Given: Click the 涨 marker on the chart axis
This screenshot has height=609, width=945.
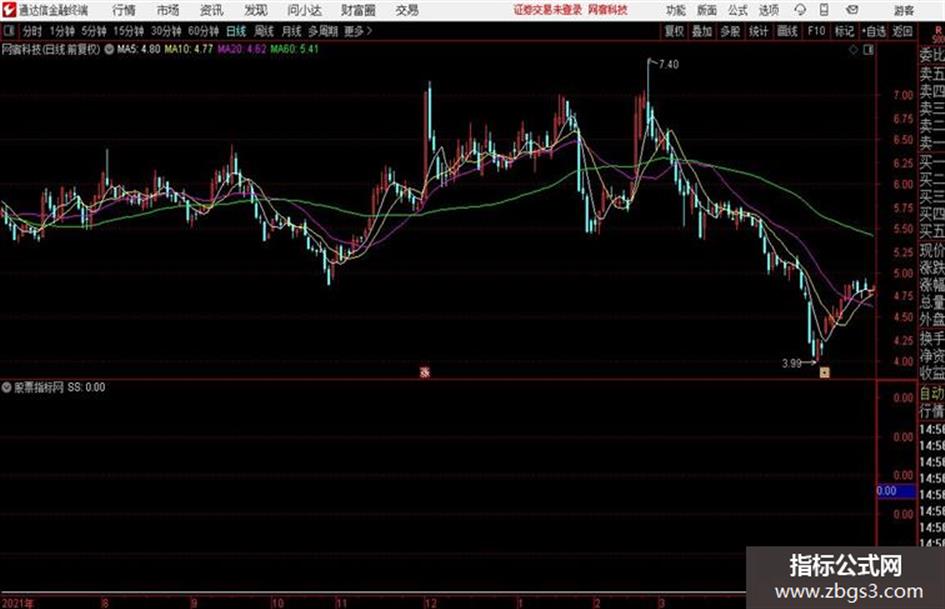Looking at the screenshot, I should pos(425,373).
